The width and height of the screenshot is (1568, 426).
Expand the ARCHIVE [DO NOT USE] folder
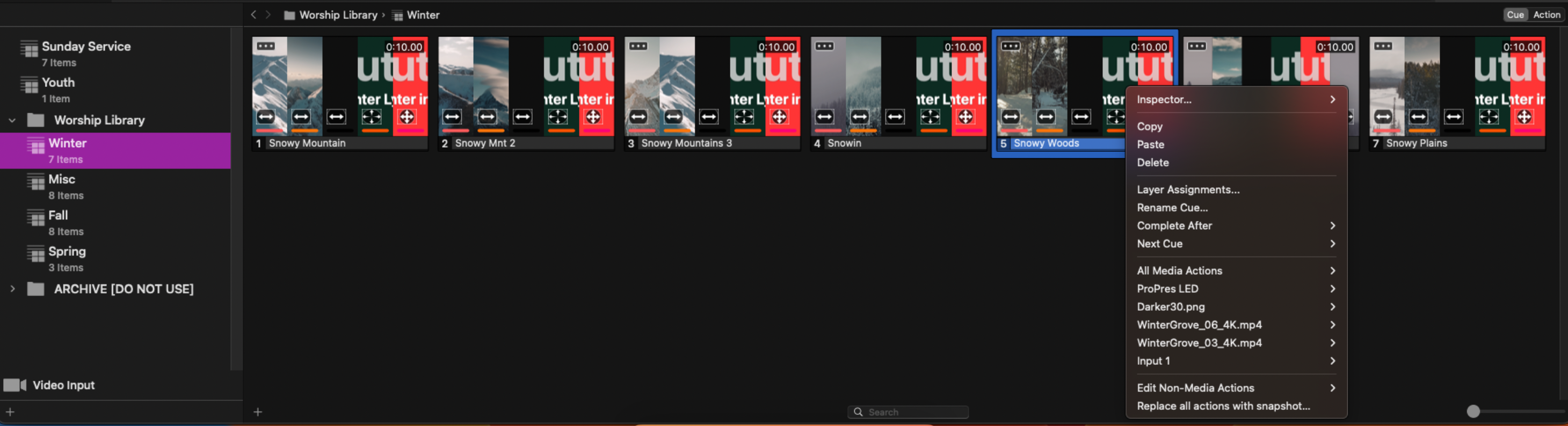tap(12, 289)
